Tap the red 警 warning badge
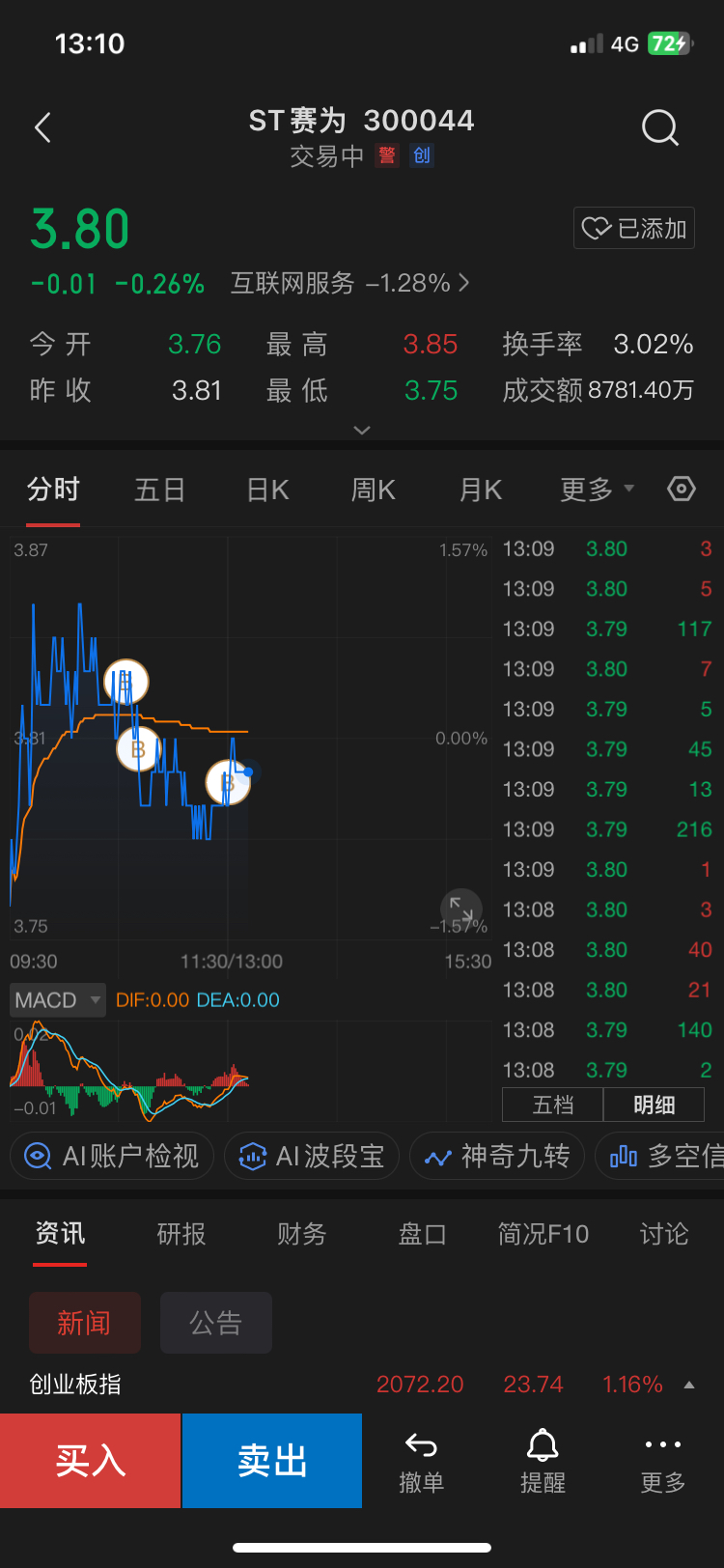 [x=387, y=155]
